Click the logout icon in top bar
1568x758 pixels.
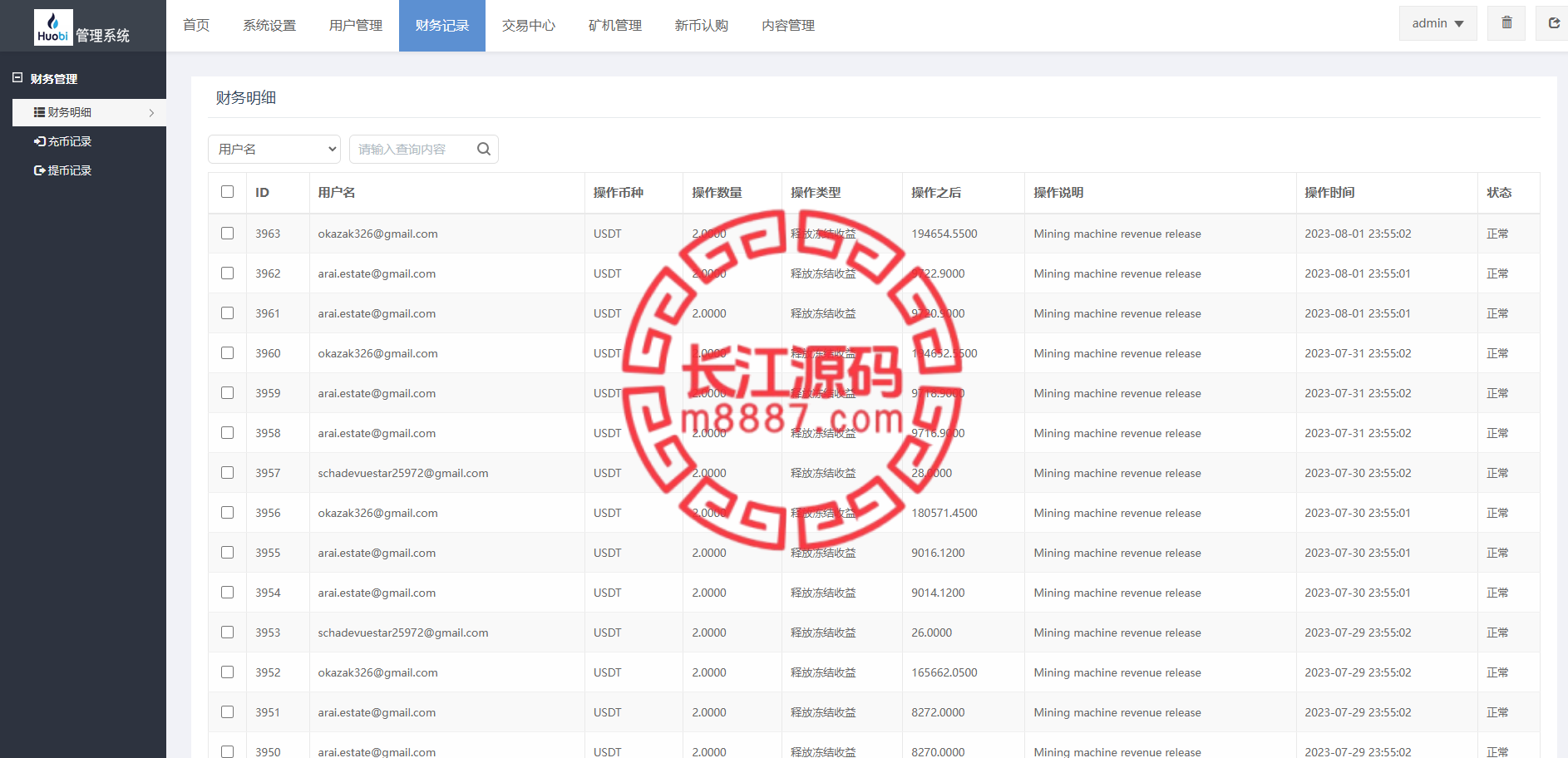1553,23
